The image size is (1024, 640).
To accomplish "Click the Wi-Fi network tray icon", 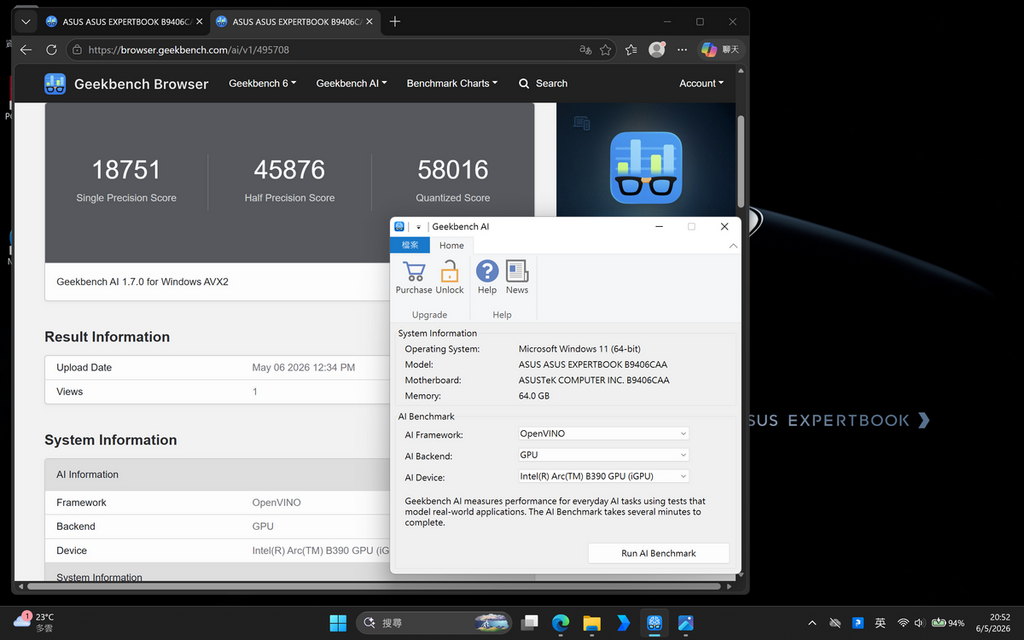I will [903, 623].
